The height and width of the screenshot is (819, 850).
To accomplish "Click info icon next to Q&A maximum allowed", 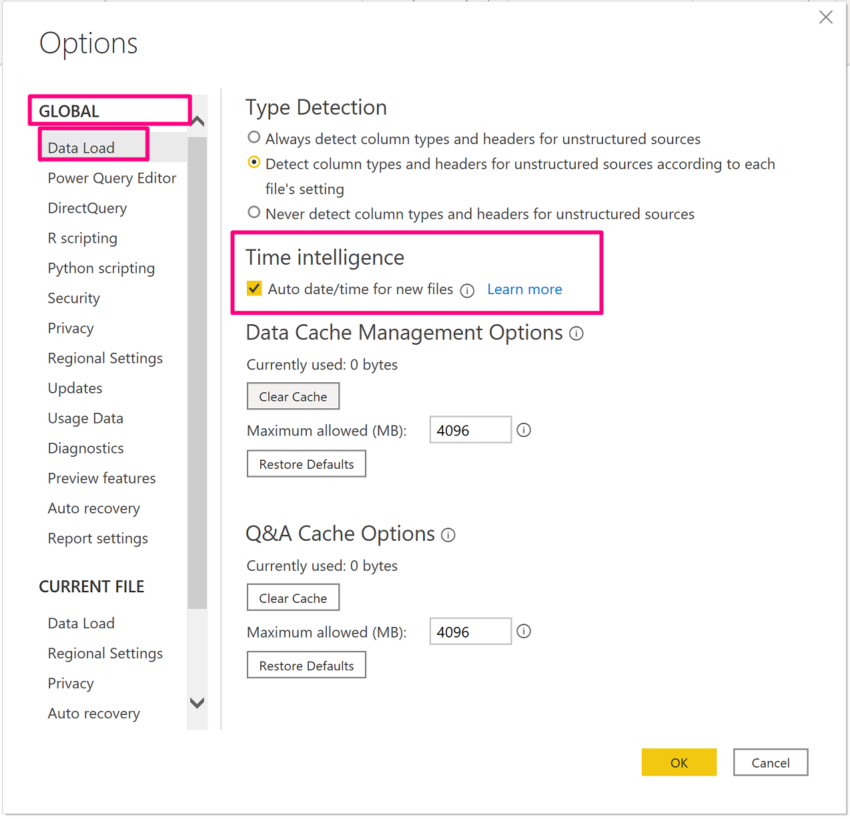I will coord(524,632).
